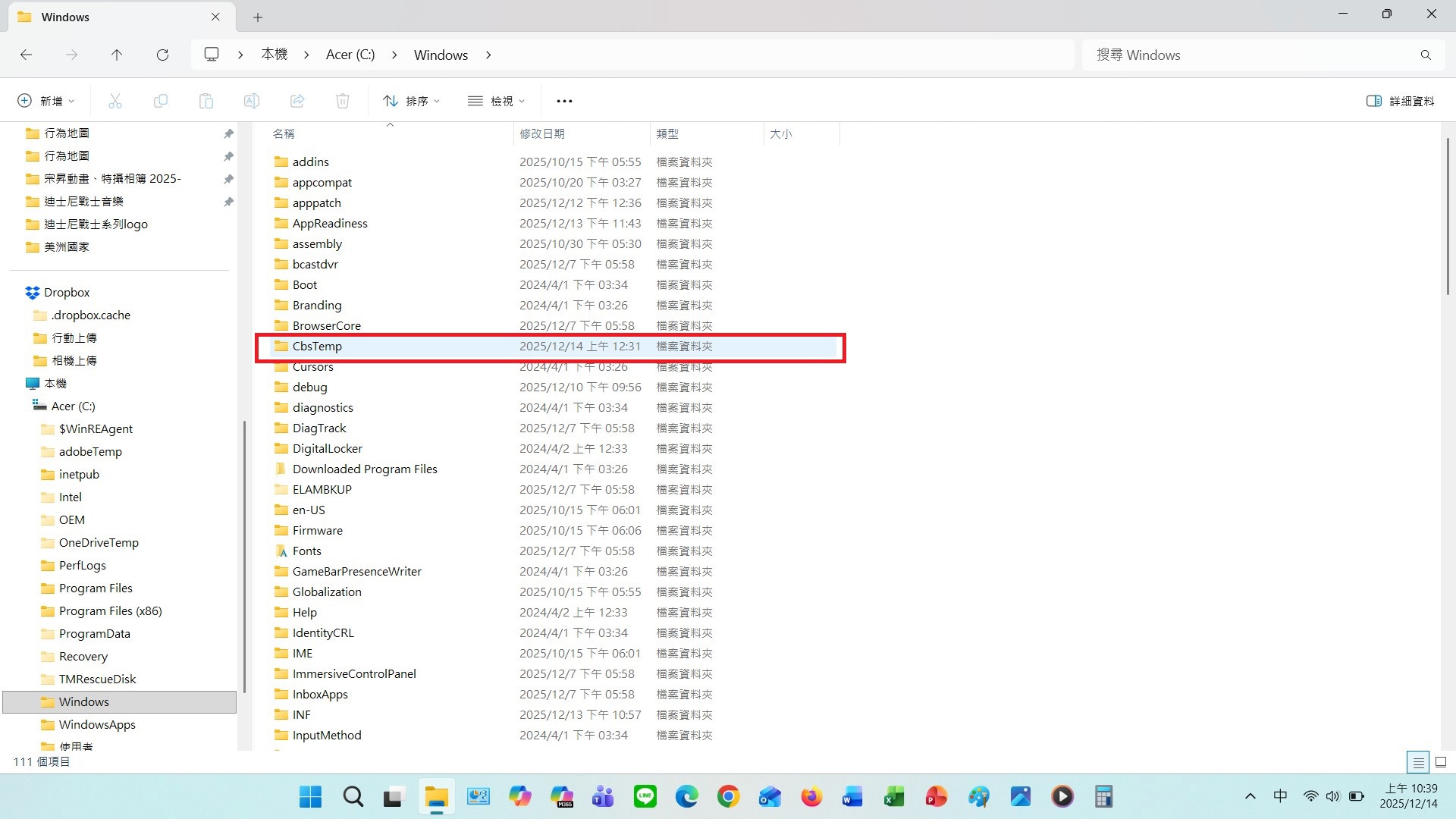Click the Delete (trash) icon

343,100
